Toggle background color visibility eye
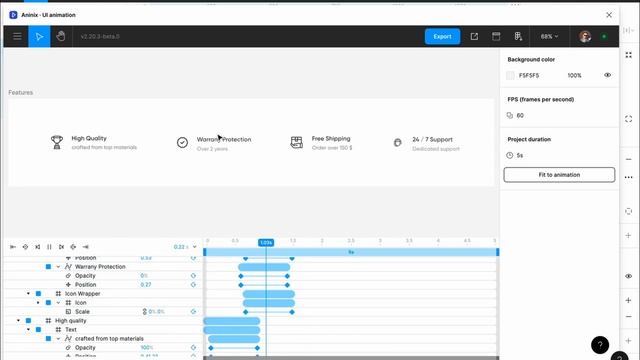 [x=607, y=75]
